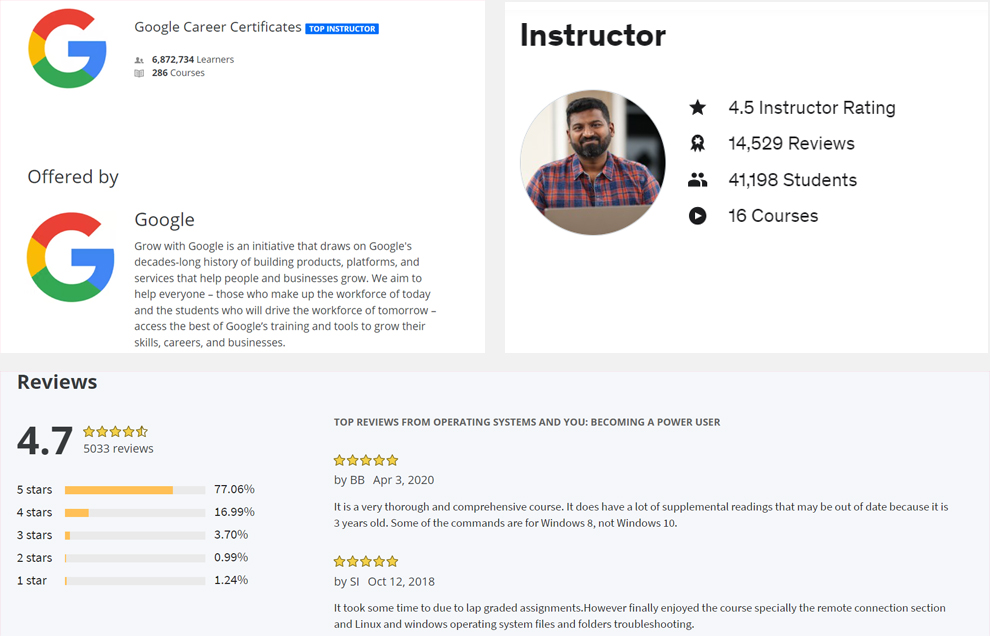Click the 0.99% percentage value
Screen dimensions: 990x636
[x=231, y=558]
